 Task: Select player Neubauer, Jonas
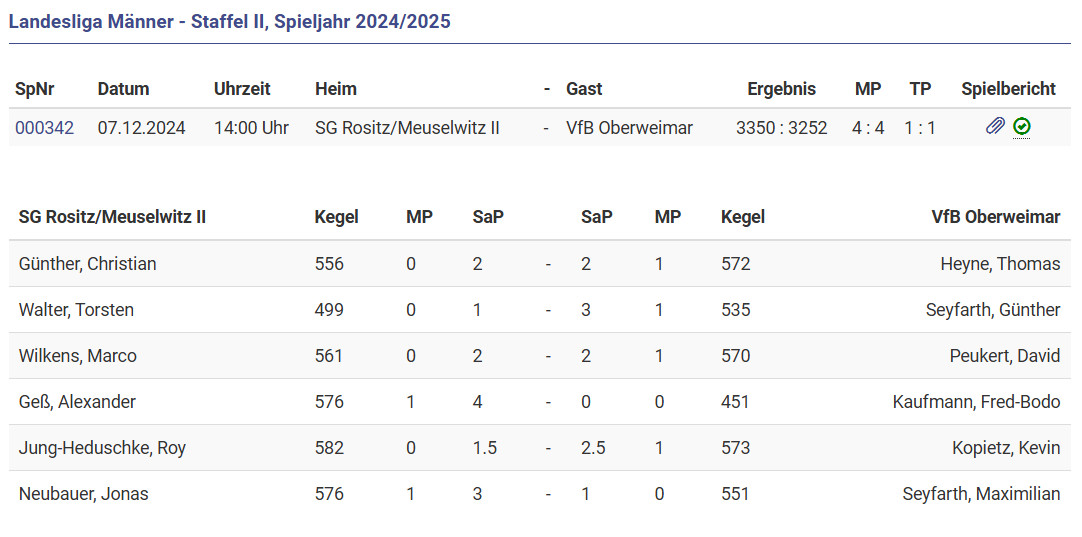coord(83,494)
